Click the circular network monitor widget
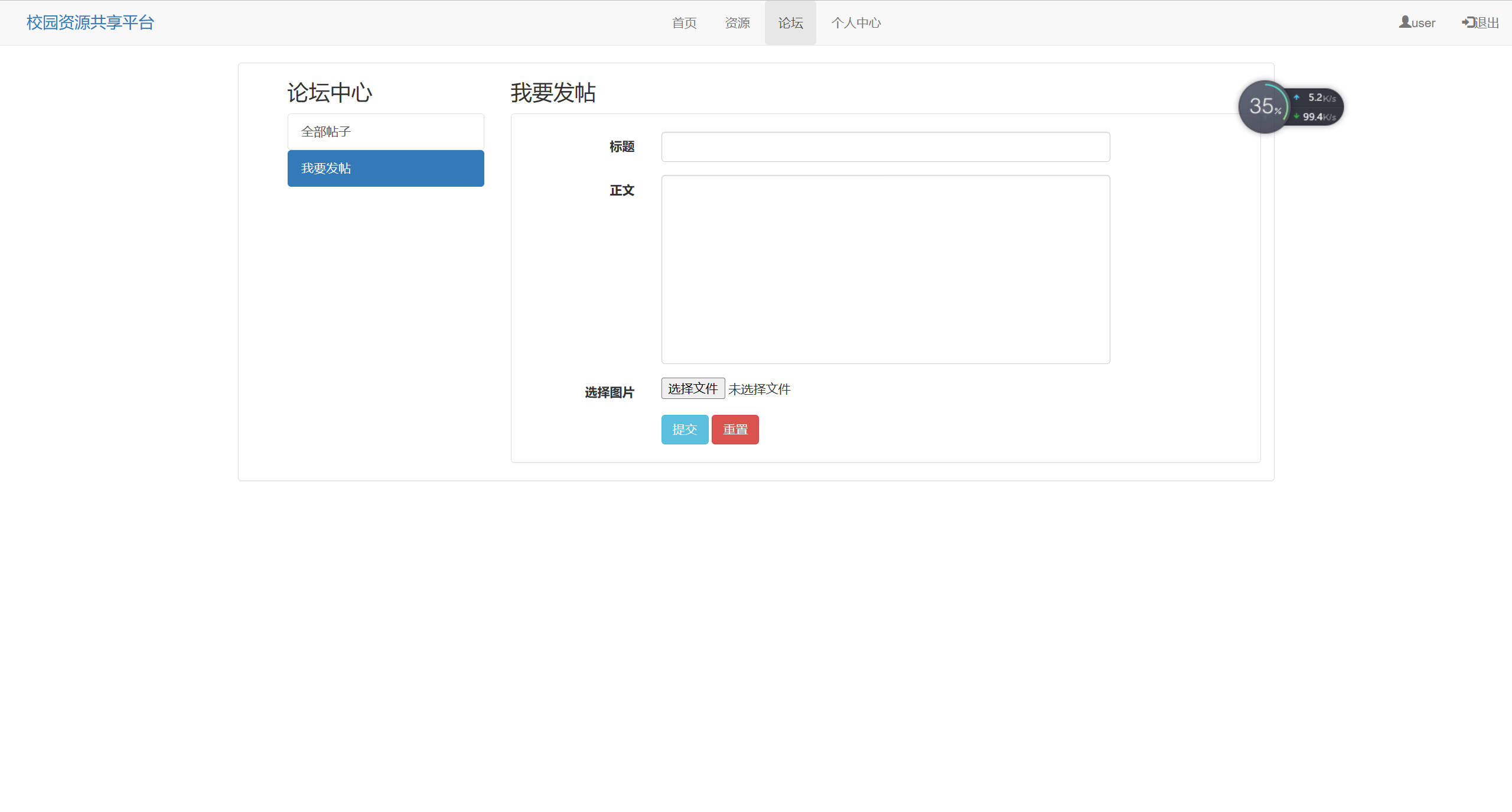1512x812 pixels. point(1265,107)
